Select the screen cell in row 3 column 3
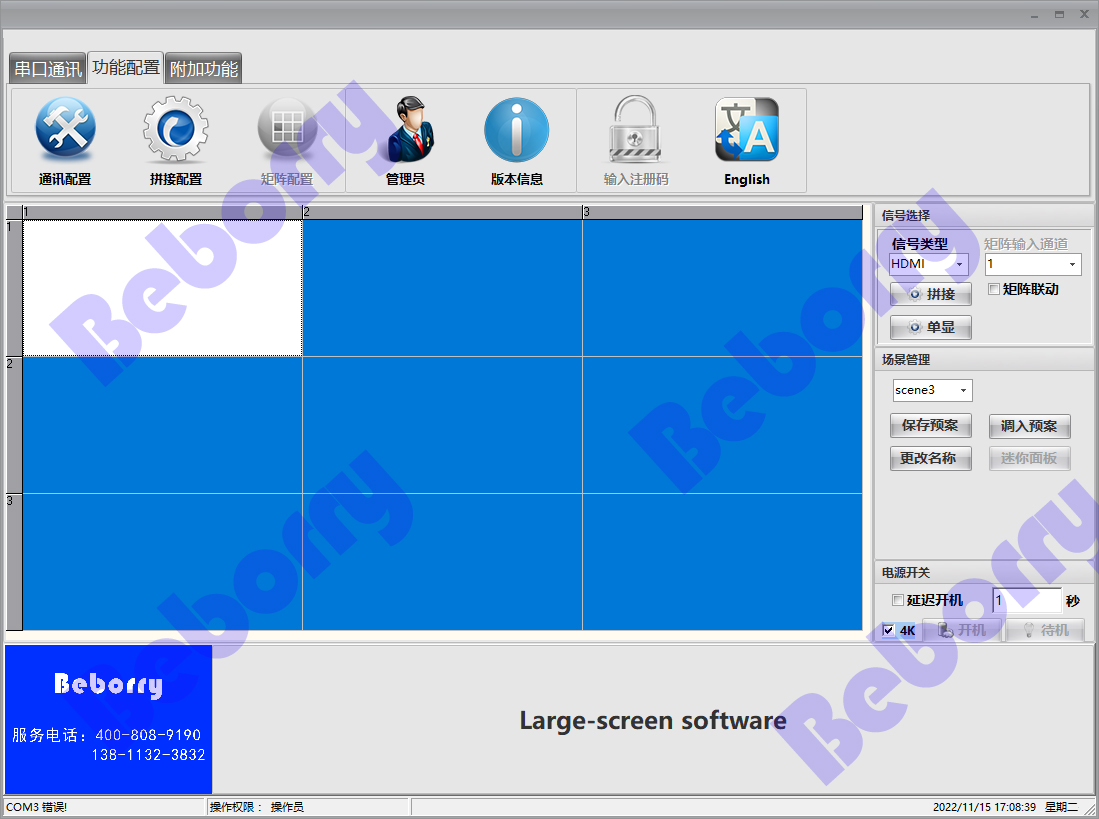1099x819 pixels. (x=722, y=562)
